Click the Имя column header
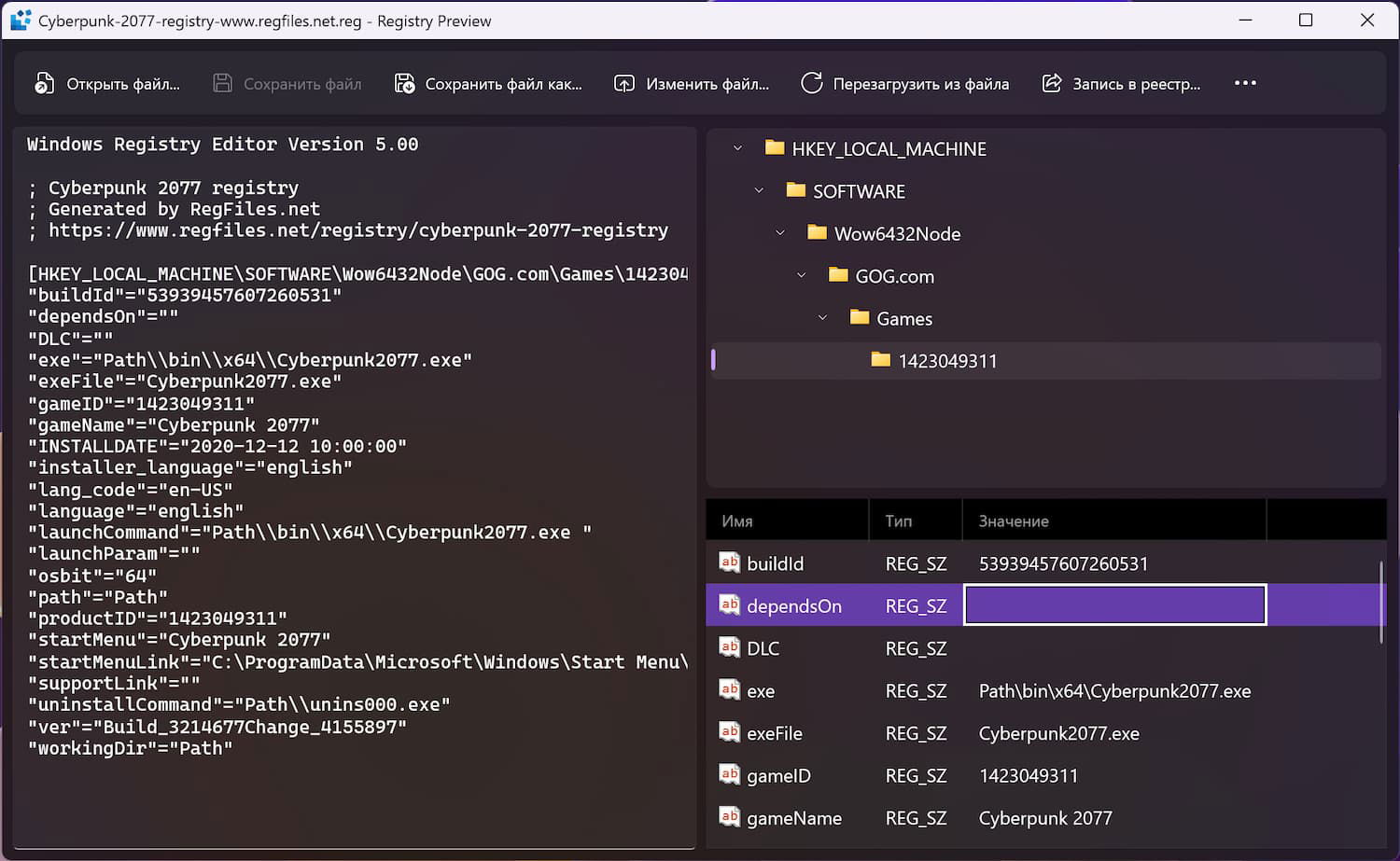Image resolution: width=1400 pixels, height=861 pixels. 737,521
